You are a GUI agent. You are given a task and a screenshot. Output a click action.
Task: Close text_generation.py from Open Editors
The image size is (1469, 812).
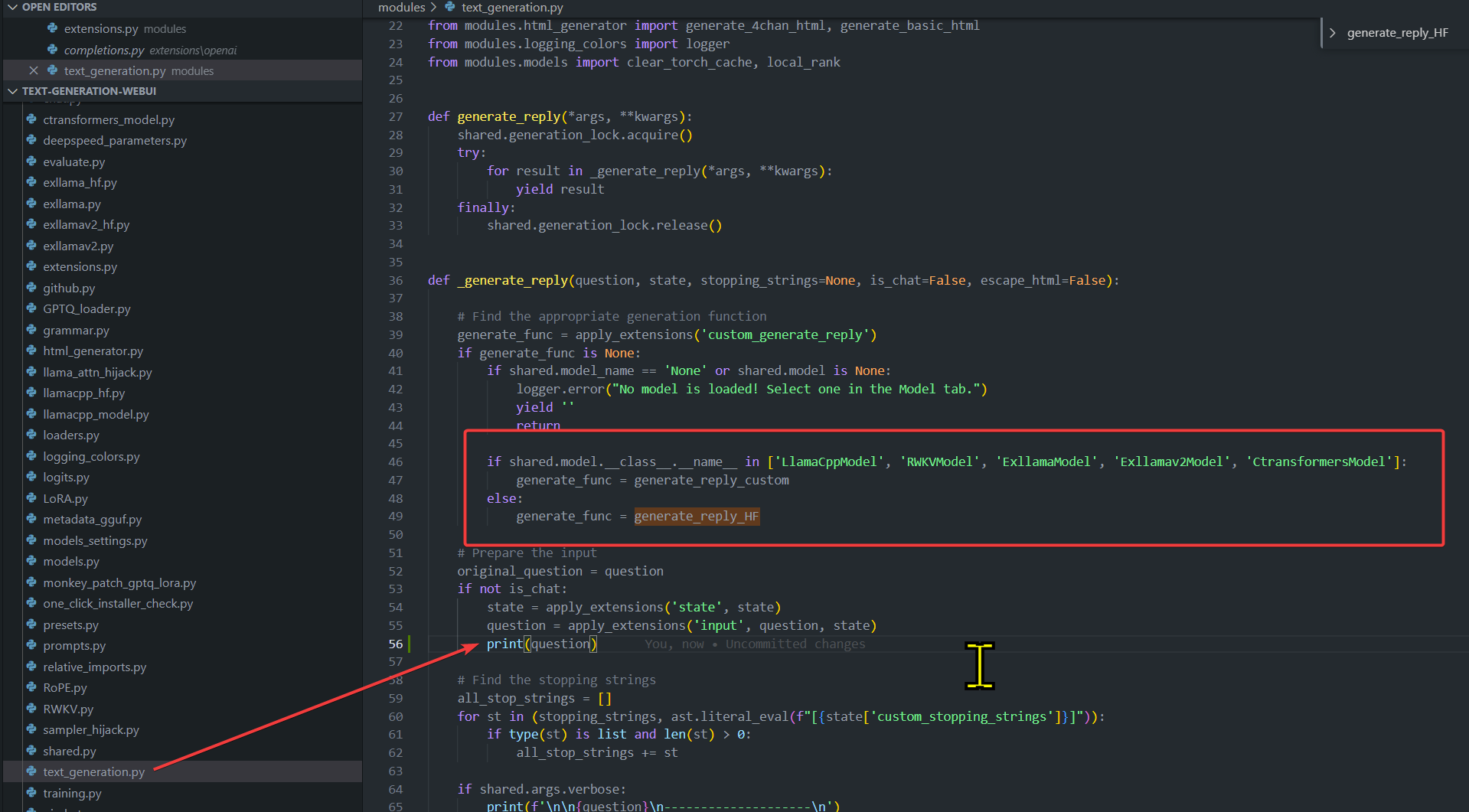pyautogui.click(x=34, y=70)
